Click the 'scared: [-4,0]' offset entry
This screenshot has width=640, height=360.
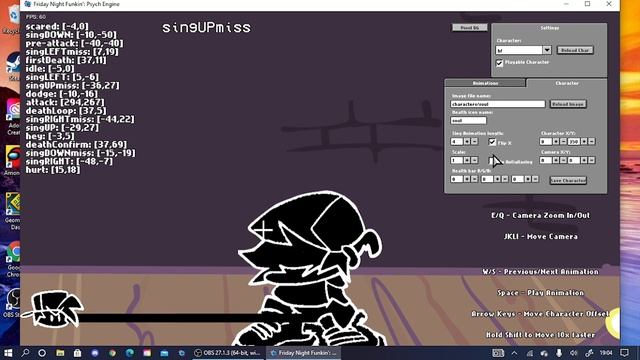click(x=57, y=27)
